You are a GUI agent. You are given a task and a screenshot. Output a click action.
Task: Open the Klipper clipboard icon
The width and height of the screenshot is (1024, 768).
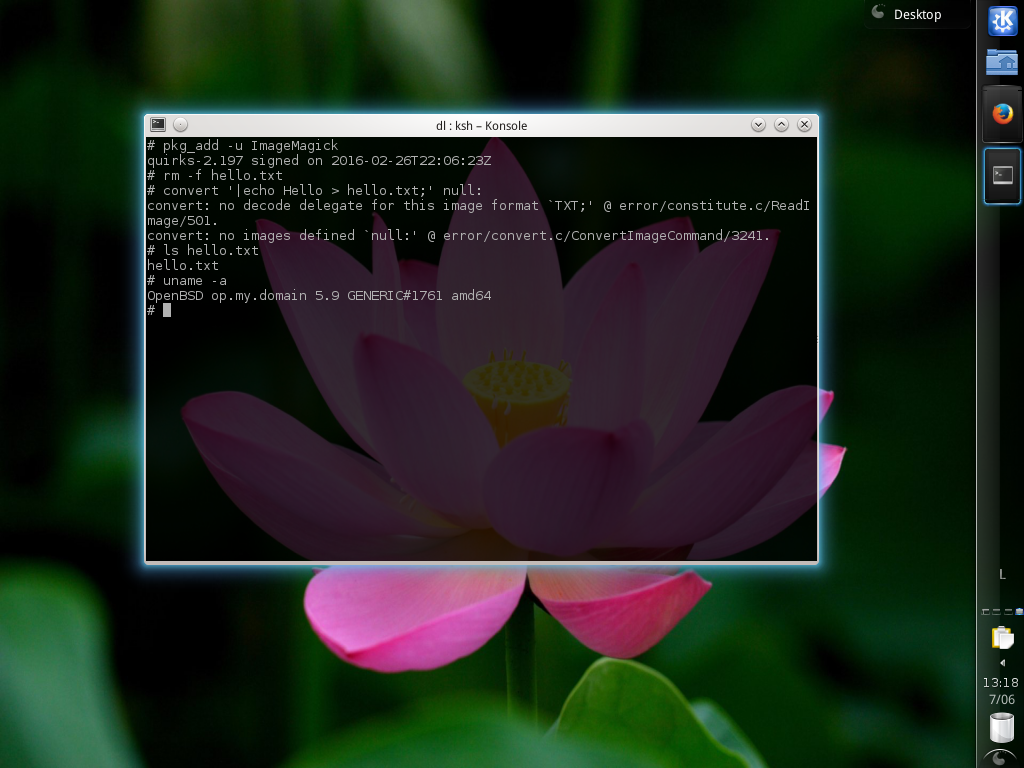pyautogui.click(x=1002, y=637)
